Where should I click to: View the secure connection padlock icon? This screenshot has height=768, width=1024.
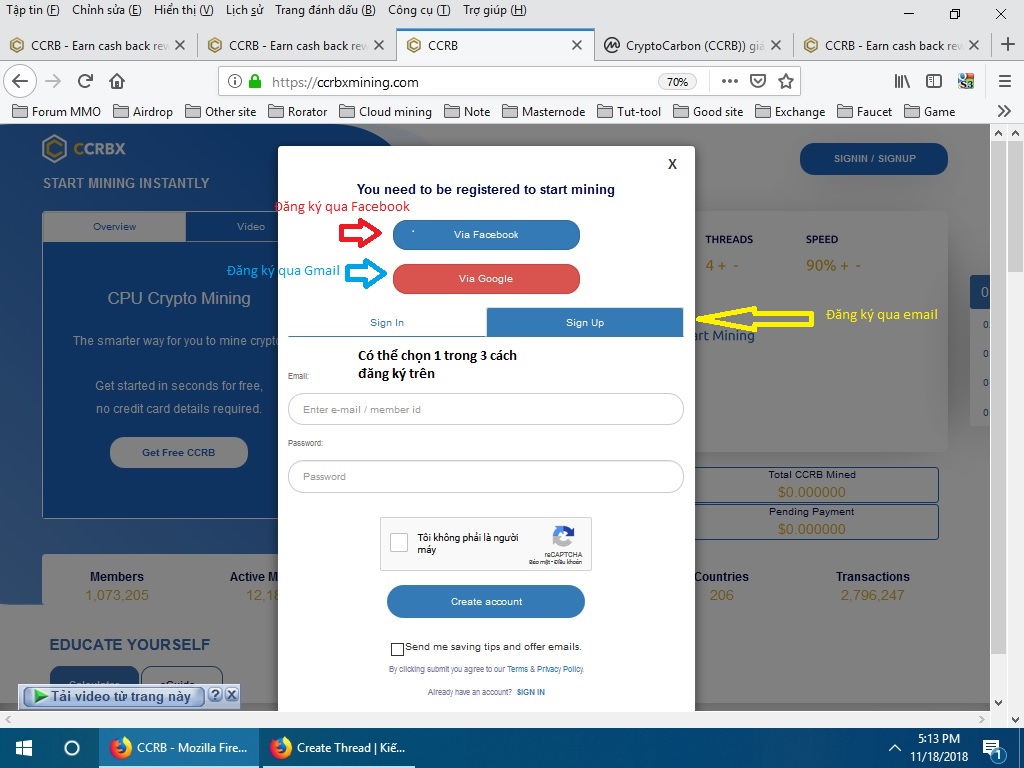[x=255, y=82]
